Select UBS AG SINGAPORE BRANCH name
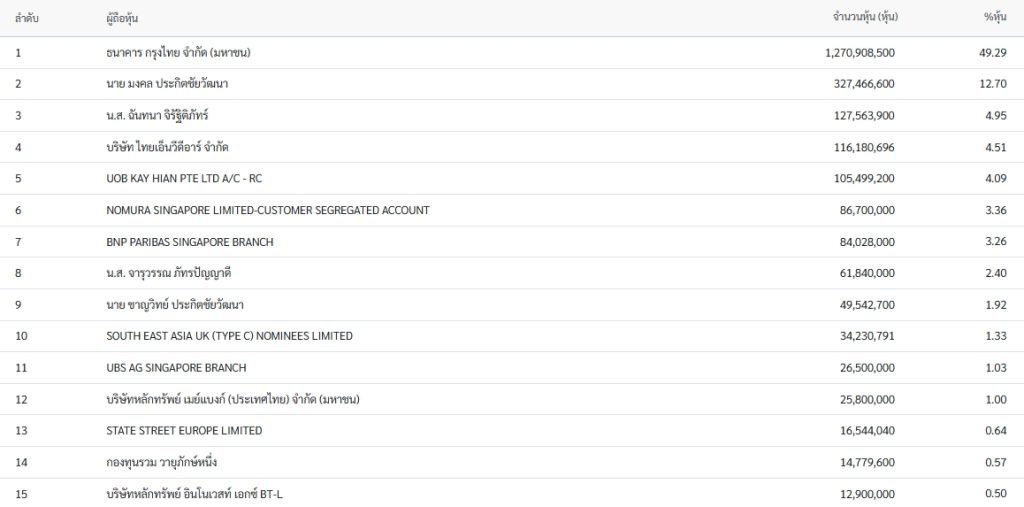Screen dimensions: 1024x507 tap(176, 368)
